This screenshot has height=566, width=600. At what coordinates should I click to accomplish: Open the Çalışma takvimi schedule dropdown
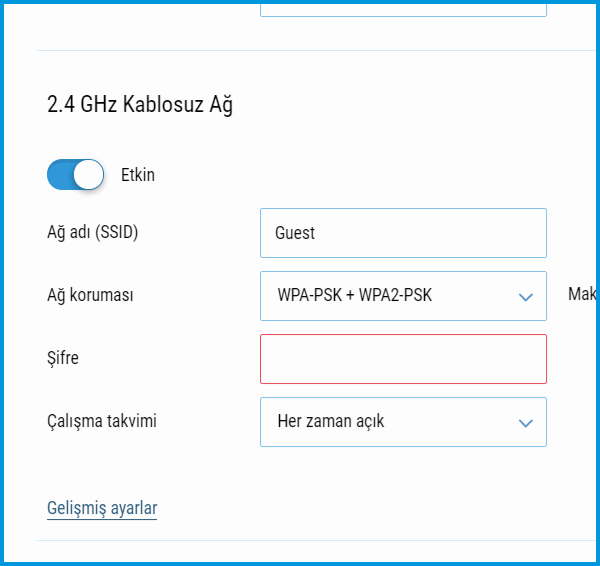pyautogui.click(x=403, y=422)
